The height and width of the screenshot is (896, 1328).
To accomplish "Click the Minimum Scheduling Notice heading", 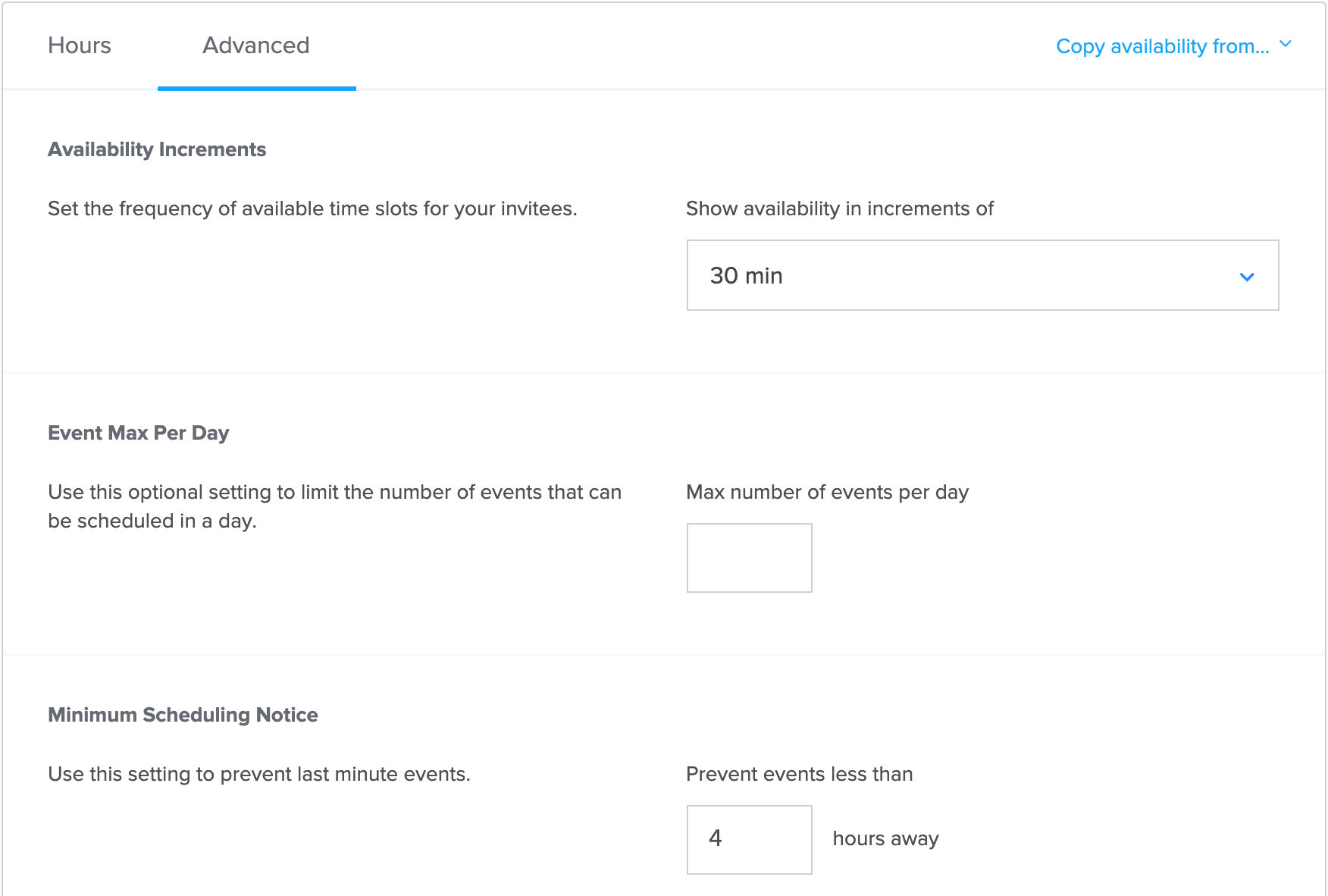I will pyautogui.click(x=183, y=714).
